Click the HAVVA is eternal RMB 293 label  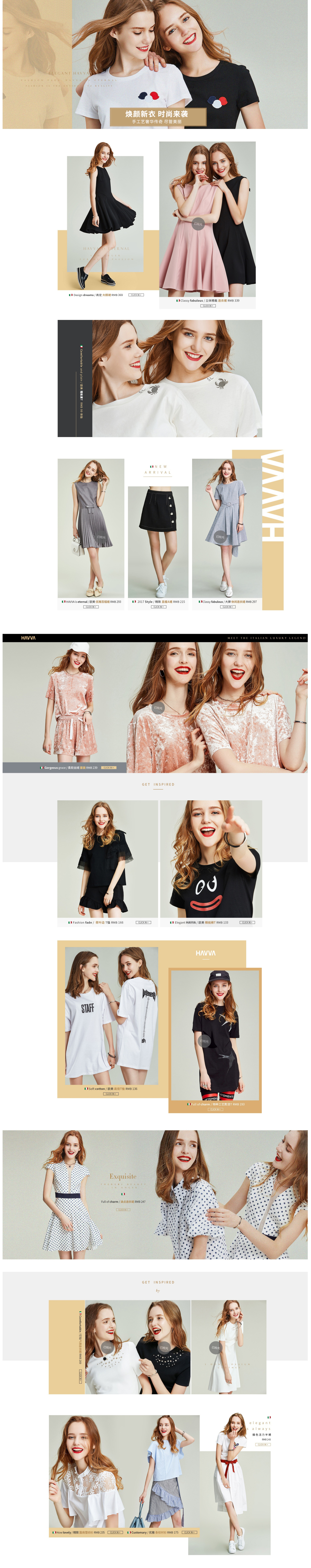[91, 601]
